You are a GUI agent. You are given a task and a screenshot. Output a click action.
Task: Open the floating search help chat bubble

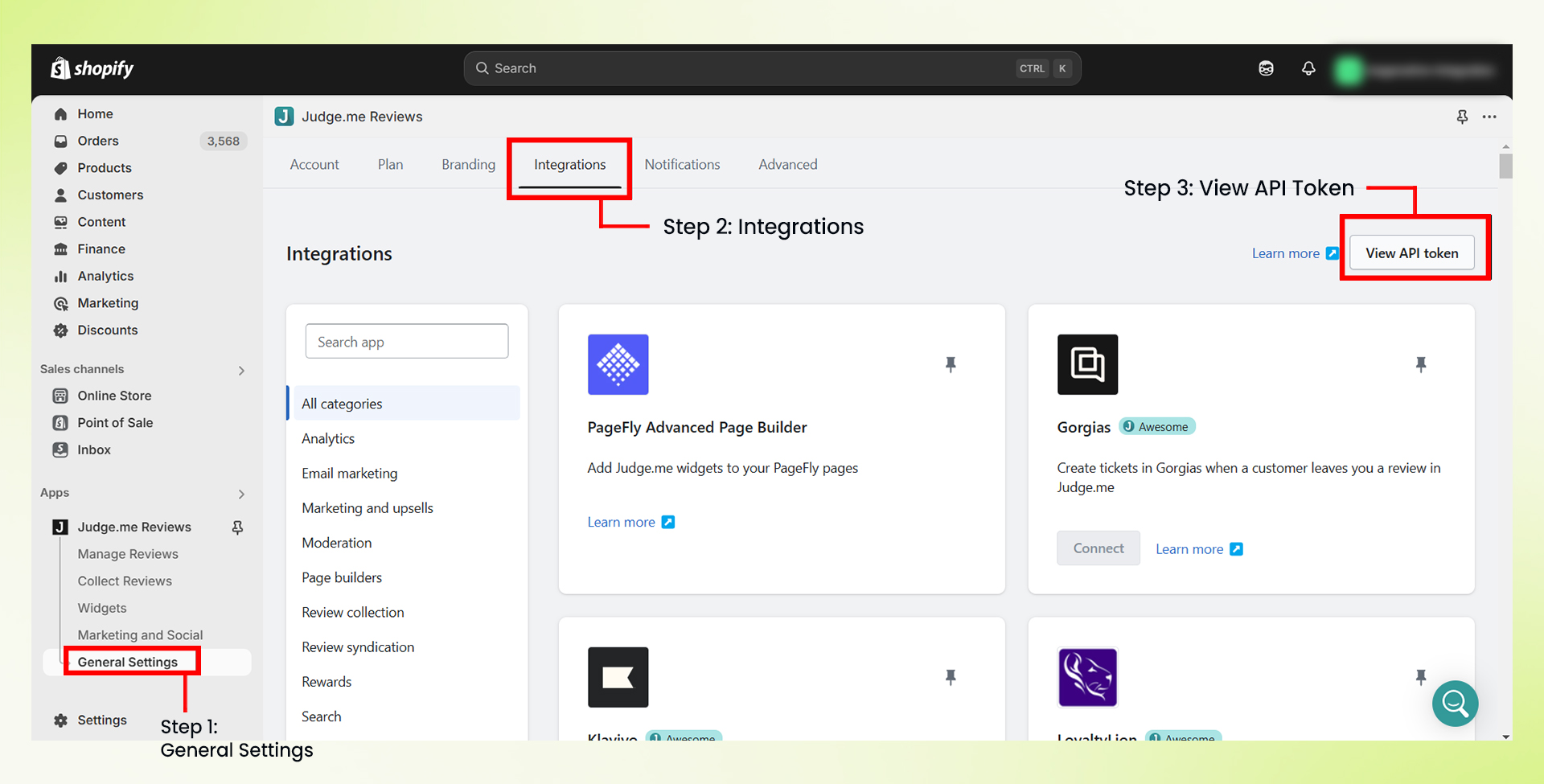click(x=1455, y=704)
